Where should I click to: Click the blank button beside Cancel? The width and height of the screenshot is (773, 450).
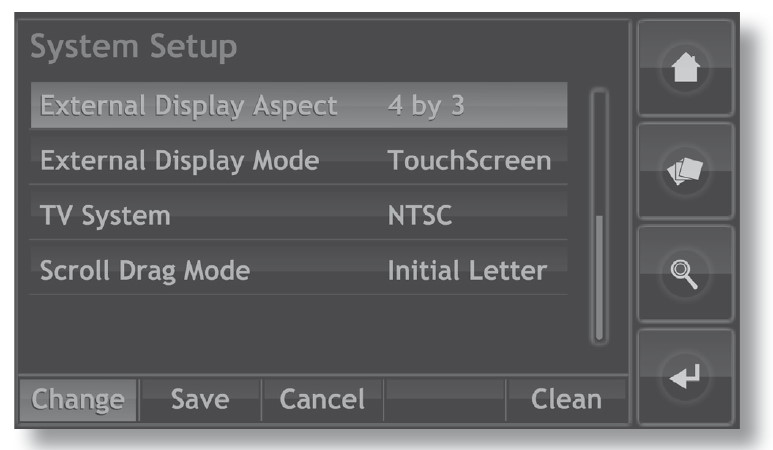pos(444,400)
